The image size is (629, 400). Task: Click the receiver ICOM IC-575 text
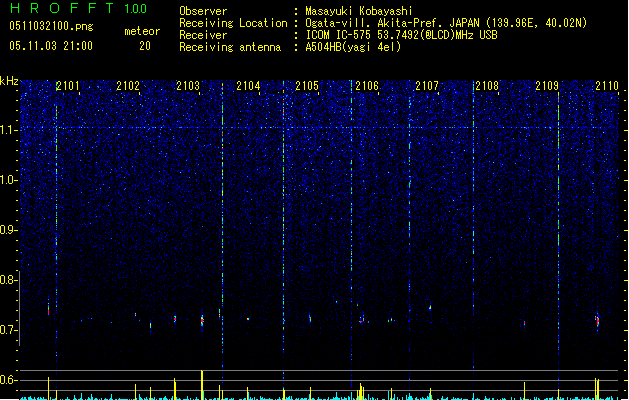(340, 35)
